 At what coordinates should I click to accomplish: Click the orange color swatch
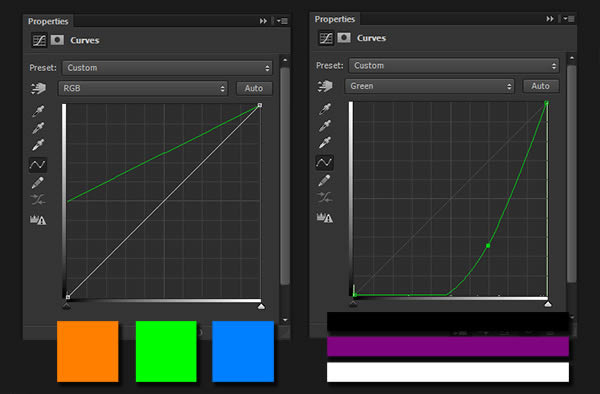[x=88, y=351]
